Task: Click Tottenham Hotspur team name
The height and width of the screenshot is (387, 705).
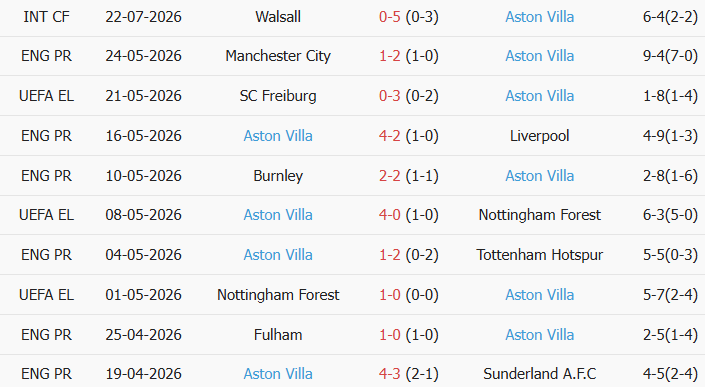Action: [540, 255]
